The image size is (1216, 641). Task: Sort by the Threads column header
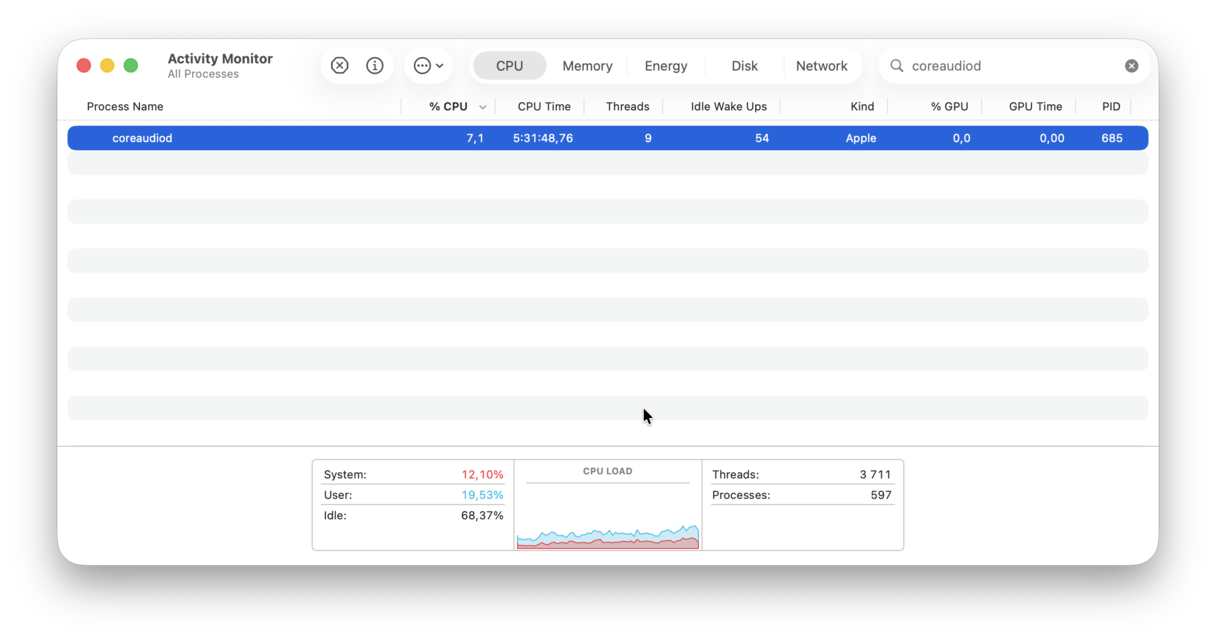pos(628,107)
